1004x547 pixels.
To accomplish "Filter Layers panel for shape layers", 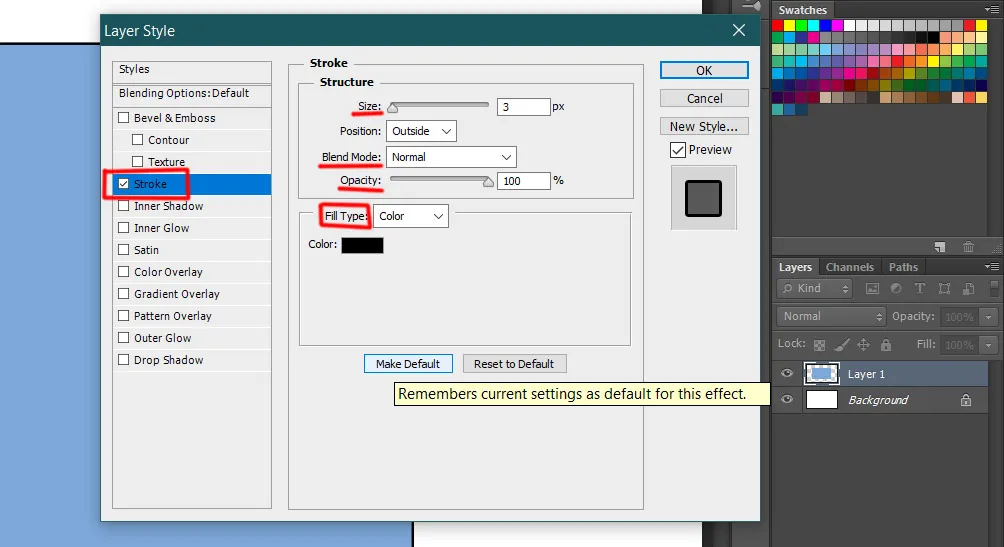I will tap(944, 289).
